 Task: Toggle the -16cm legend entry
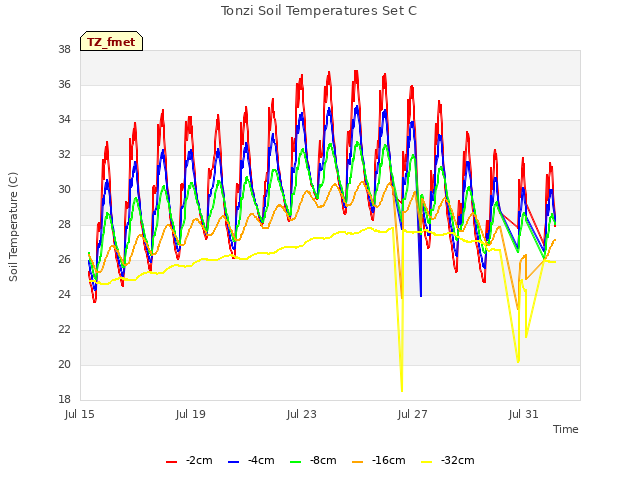click(379, 460)
